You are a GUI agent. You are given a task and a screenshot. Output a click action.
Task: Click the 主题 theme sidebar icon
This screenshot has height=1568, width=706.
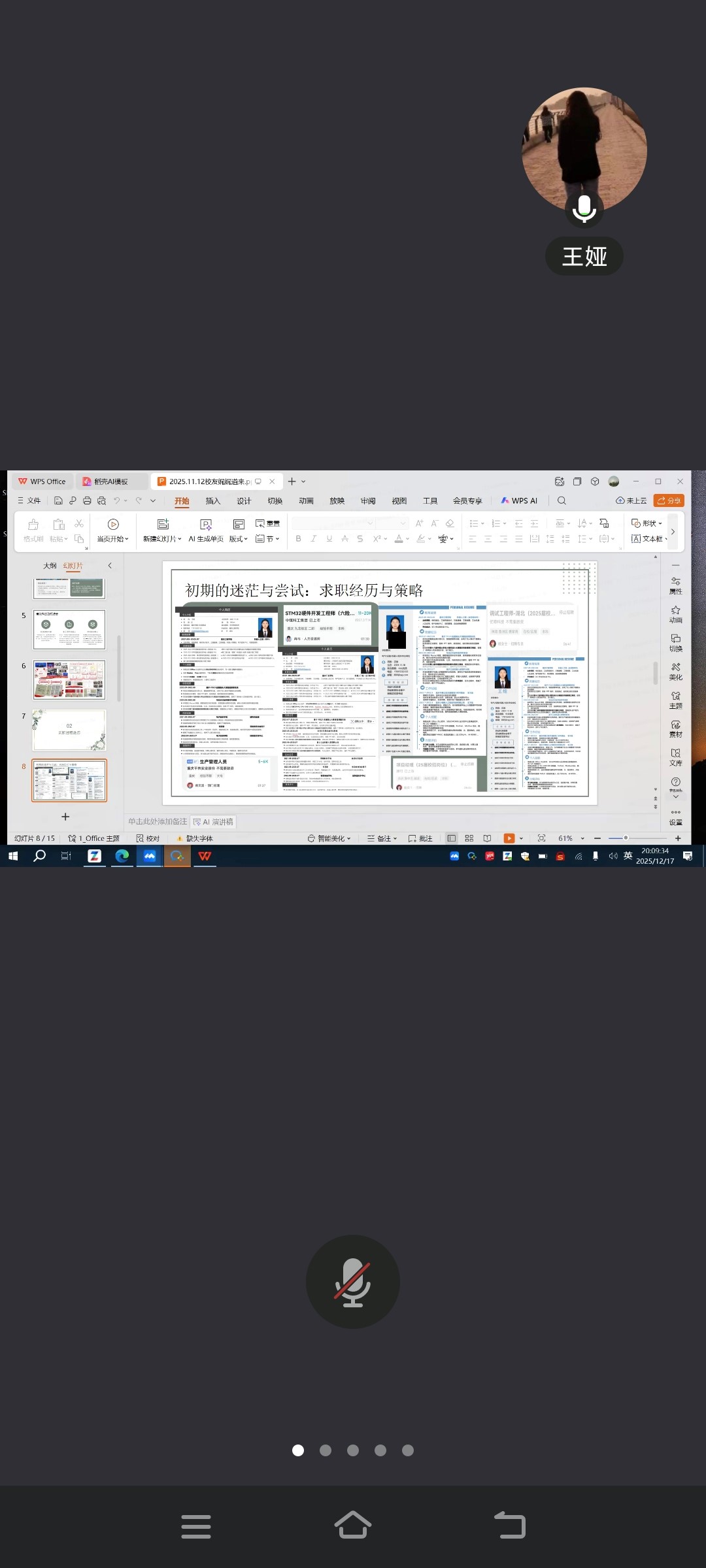click(675, 700)
